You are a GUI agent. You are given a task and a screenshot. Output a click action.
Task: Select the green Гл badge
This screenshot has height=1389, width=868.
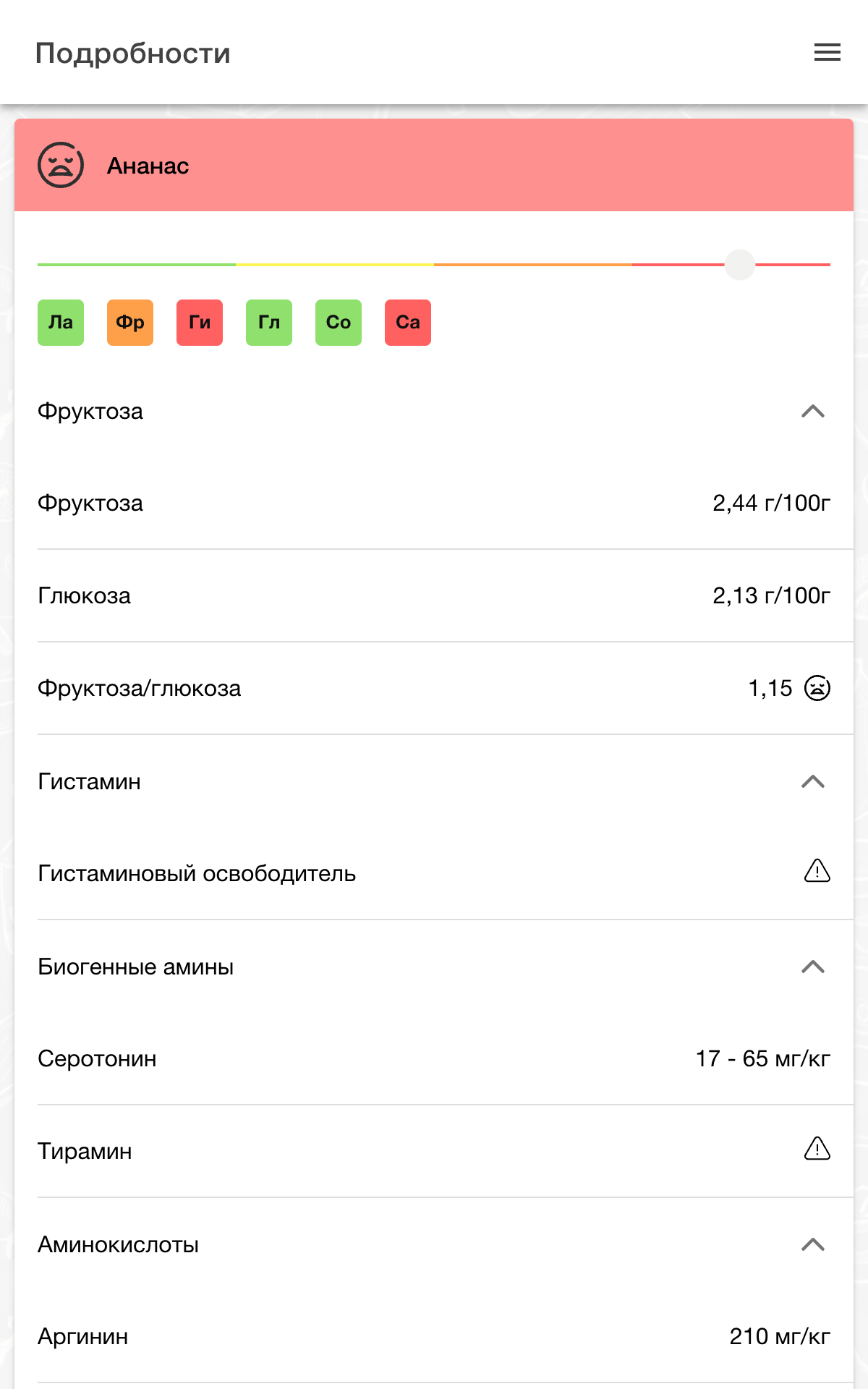pyautogui.click(x=269, y=323)
